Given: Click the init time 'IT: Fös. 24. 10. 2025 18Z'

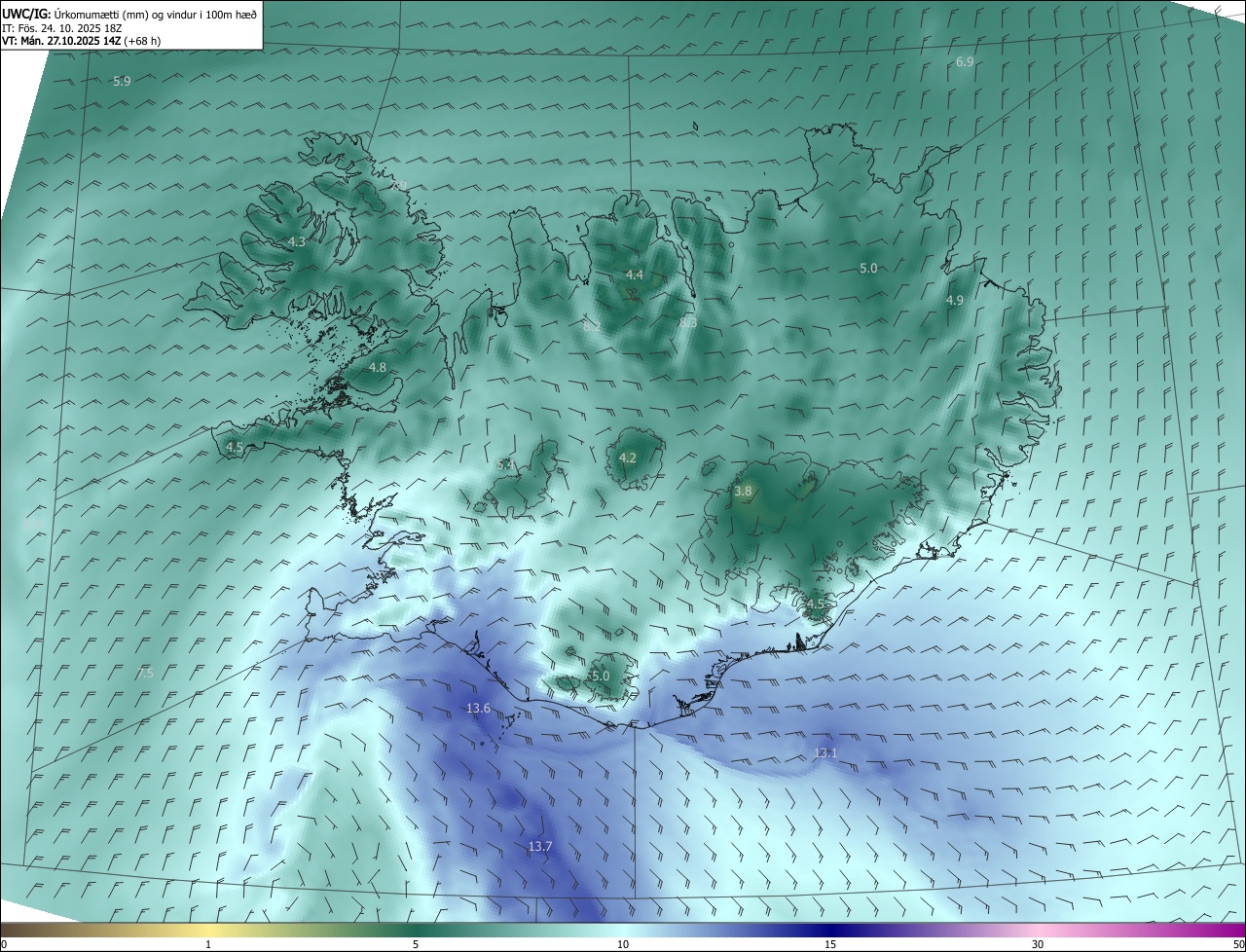Looking at the screenshot, I should point(61,28).
